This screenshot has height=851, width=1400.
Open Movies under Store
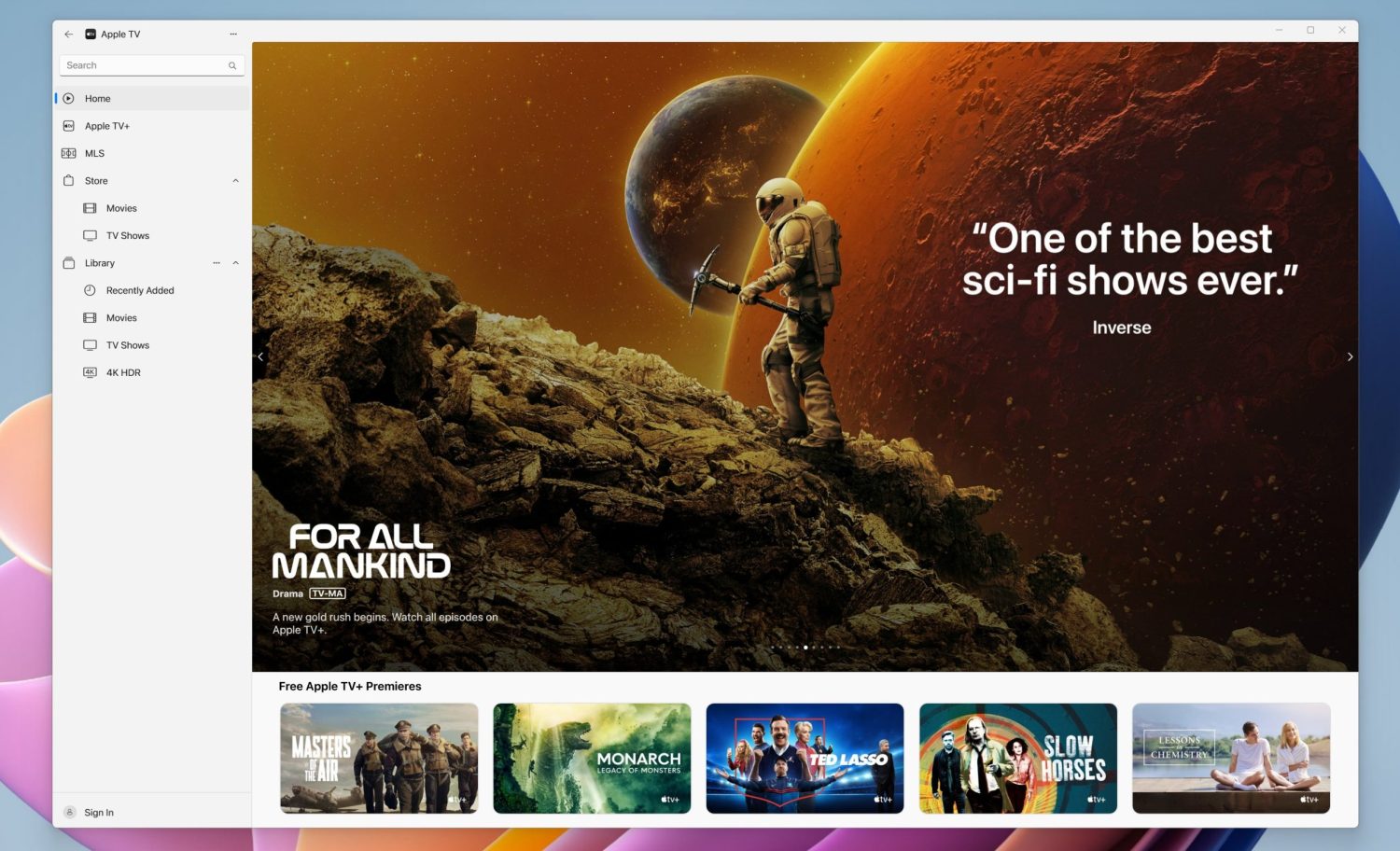coord(121,208)
